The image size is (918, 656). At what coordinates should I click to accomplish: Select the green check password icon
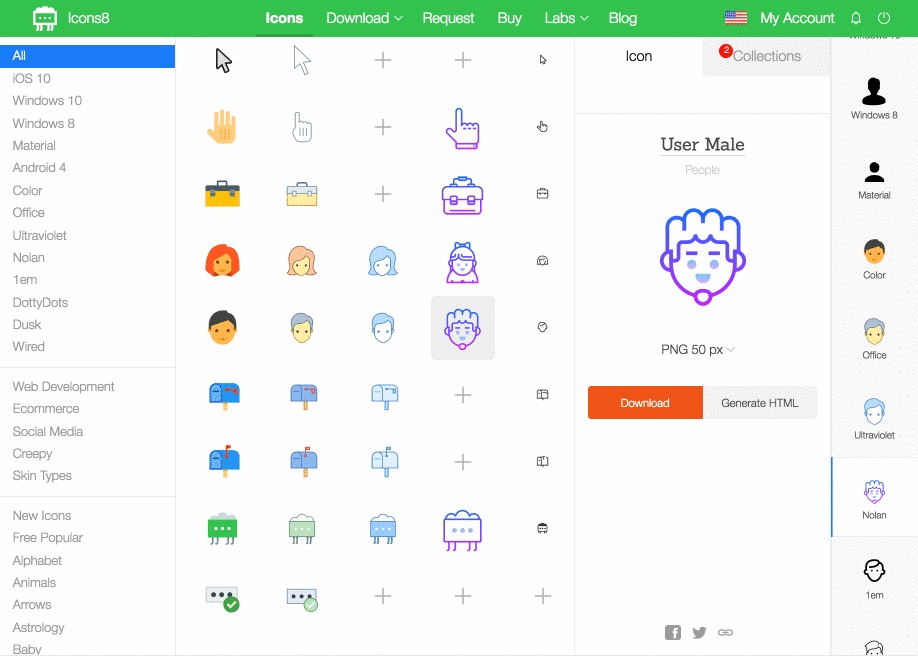[x=222, y=597]
